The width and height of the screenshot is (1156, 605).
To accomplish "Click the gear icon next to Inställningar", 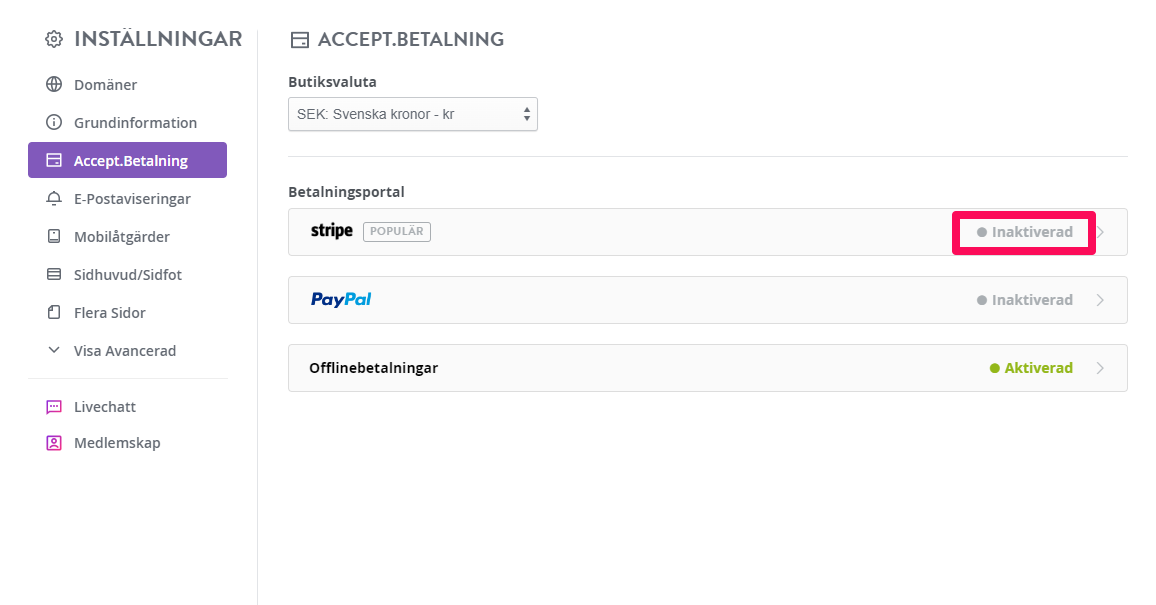I will (54, 39).
